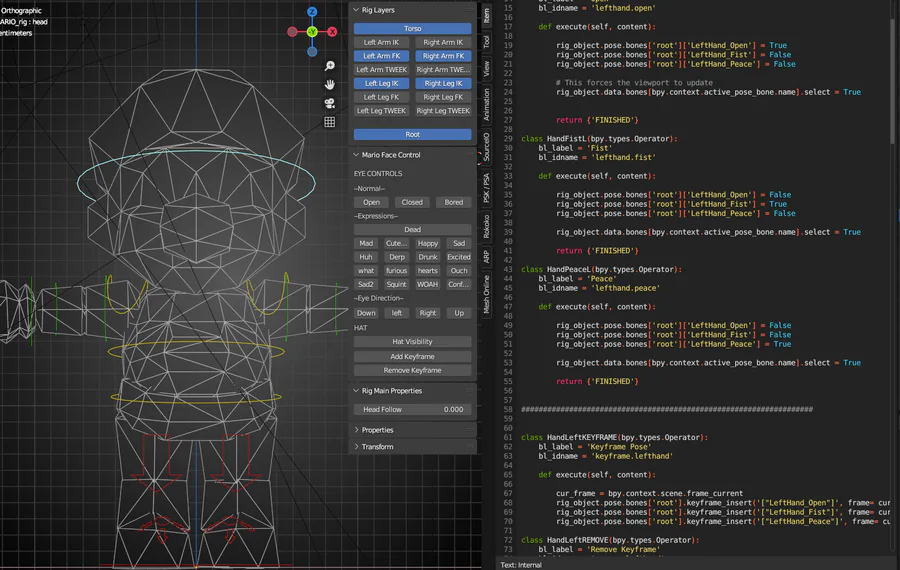The width and height of the screenshot is (900, 570).
Task: Apply the Derp expression
Action: 397,257
